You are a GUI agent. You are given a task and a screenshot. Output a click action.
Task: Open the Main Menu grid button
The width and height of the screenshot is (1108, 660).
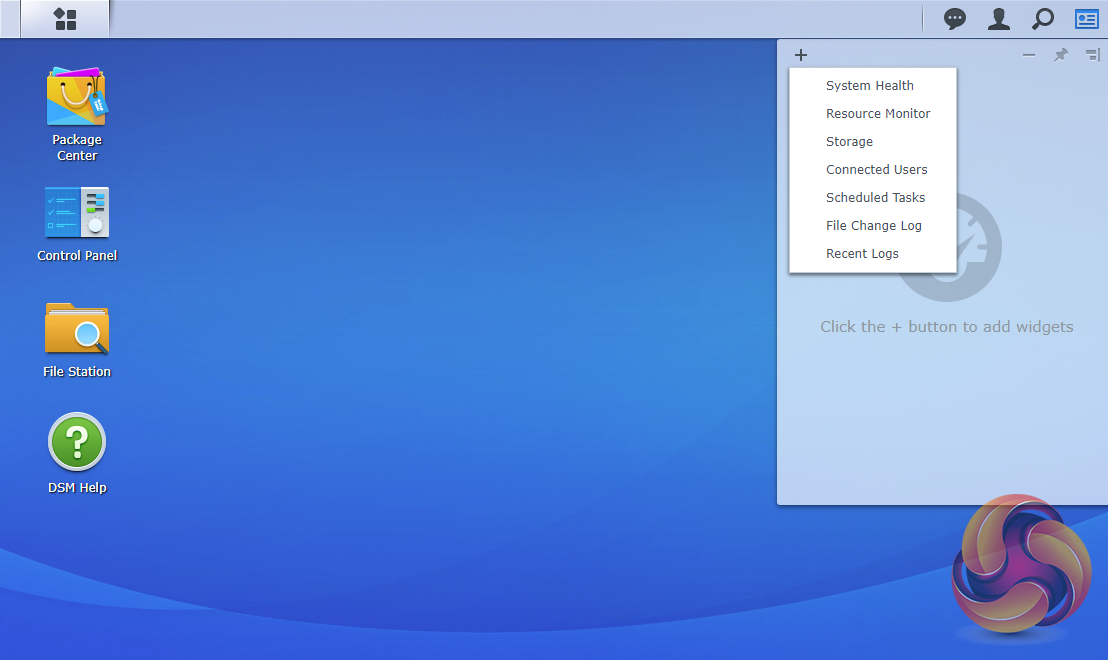click(65, 19)
